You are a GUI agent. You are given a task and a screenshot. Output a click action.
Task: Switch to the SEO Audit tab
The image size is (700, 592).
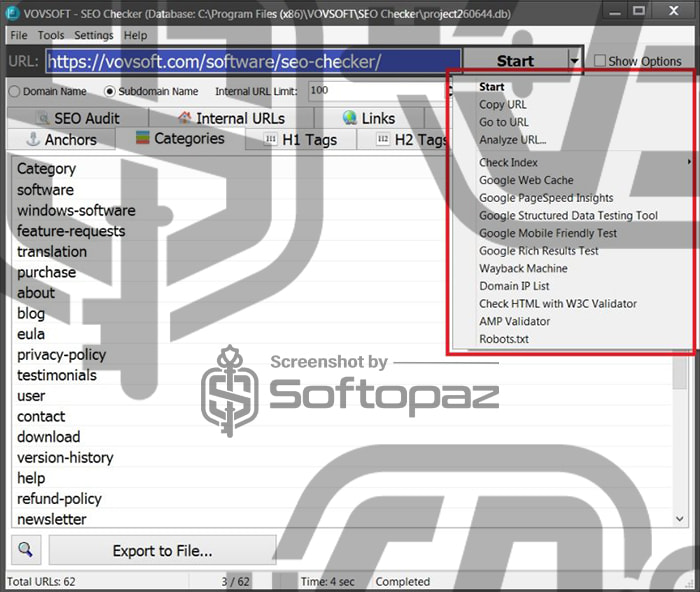coord(78,118)
